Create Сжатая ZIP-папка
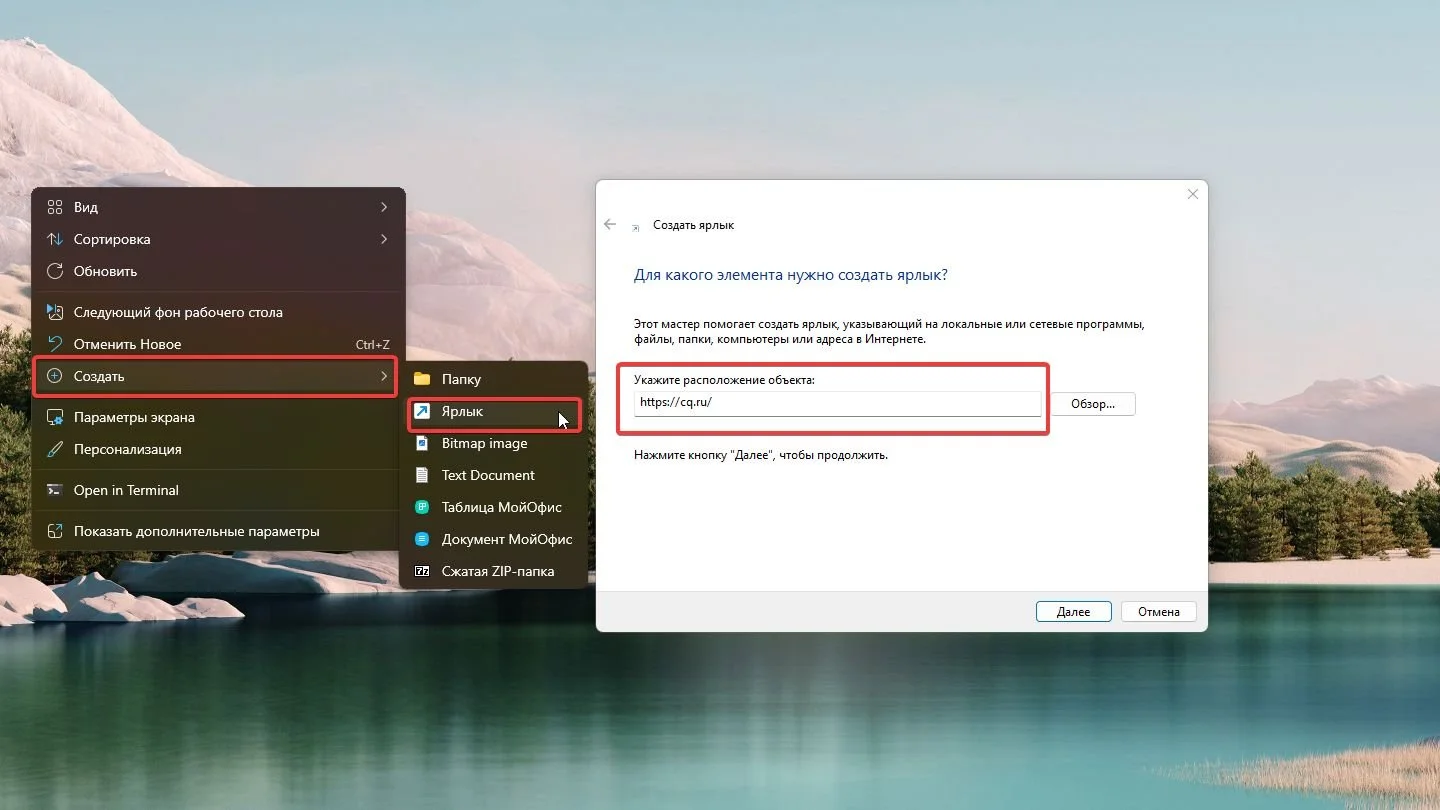 click(493, 571)
